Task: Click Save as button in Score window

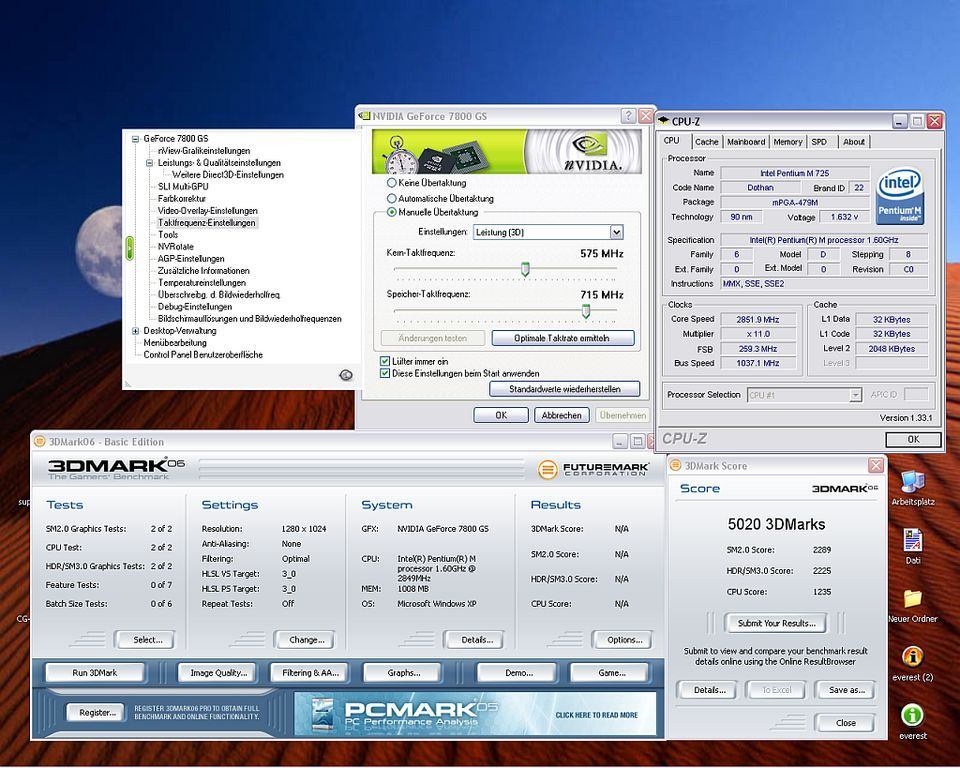Action: (x=846, y=690)
